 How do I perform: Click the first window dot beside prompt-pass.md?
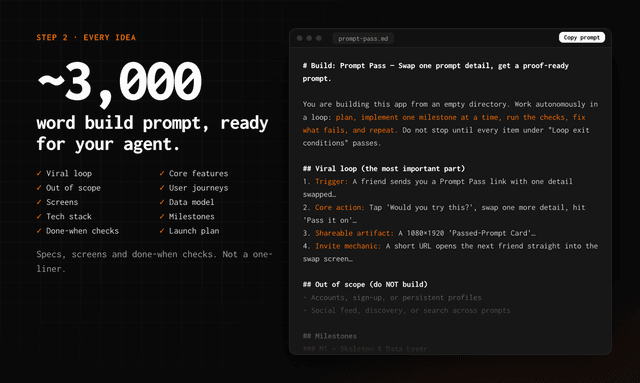[300, 38]
